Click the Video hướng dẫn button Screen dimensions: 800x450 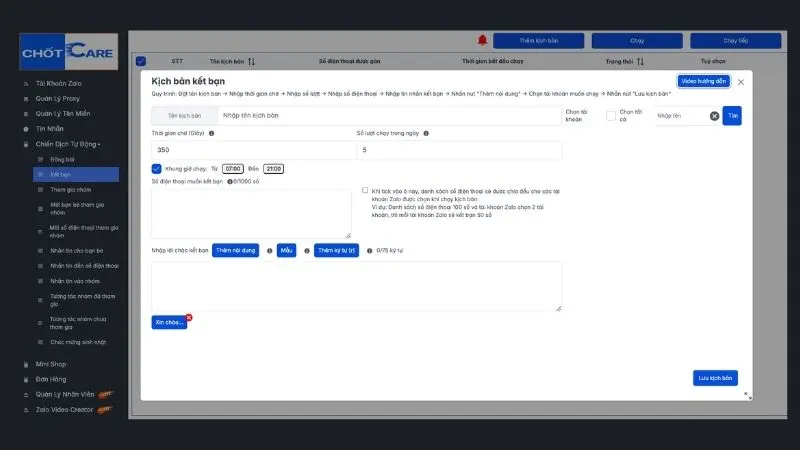(x=704, y=81)
